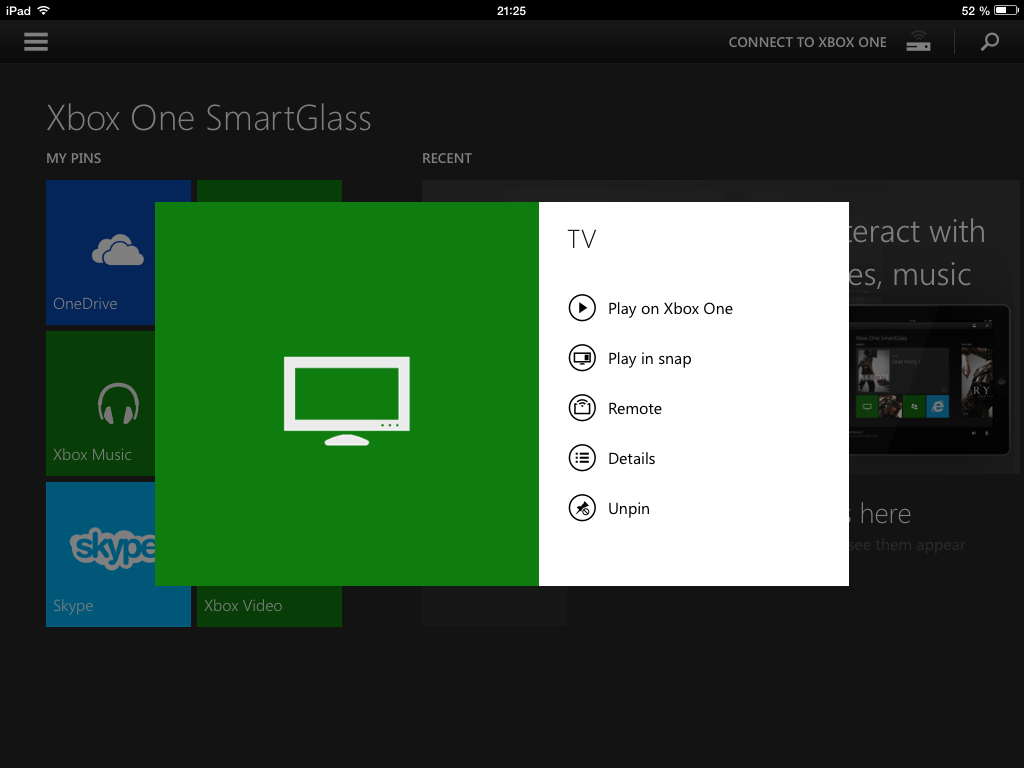Viewport: 1024px width, 768px height.
Task: Tap the 21:25 clock
Action: pyautogui.click(x=511, y=10)
